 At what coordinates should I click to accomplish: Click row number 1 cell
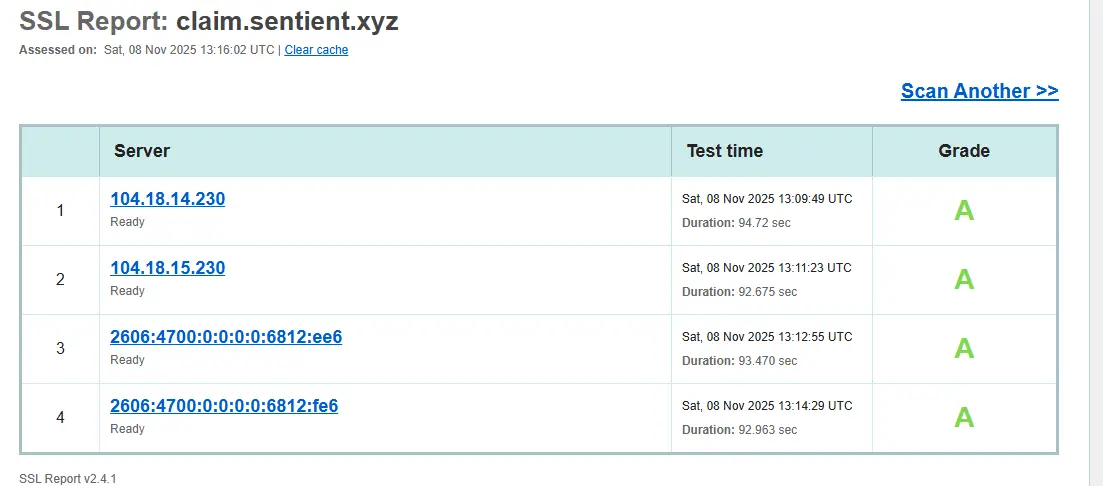[60, 210]
